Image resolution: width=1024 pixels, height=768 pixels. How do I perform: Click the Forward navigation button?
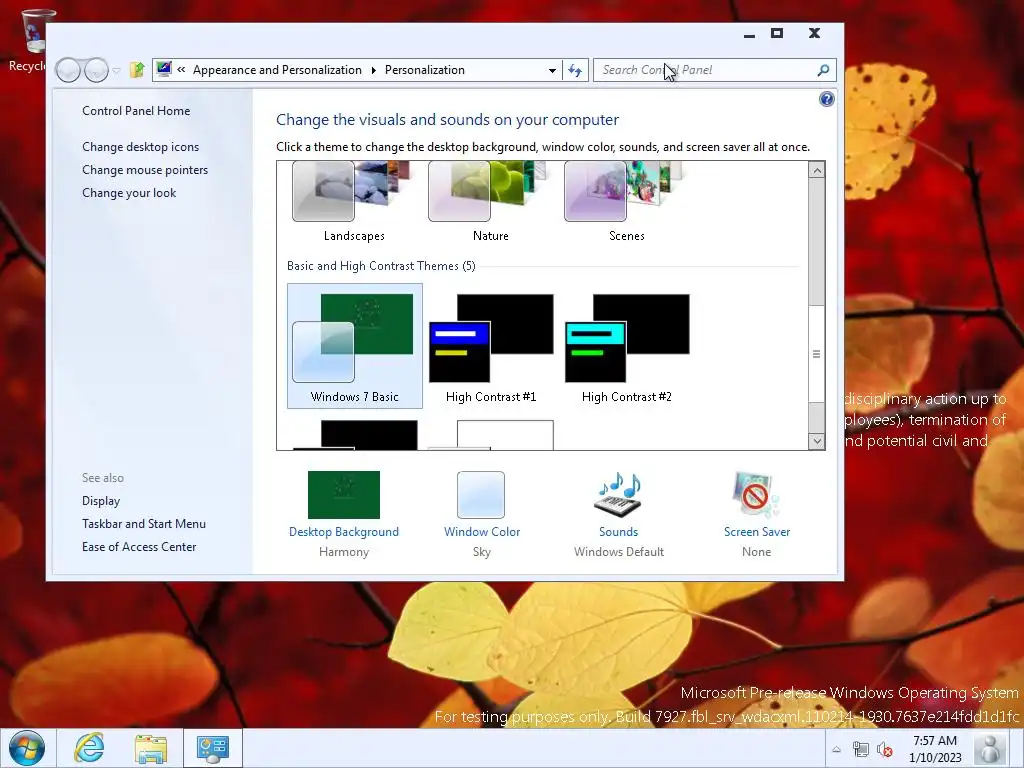pos(96,70)
